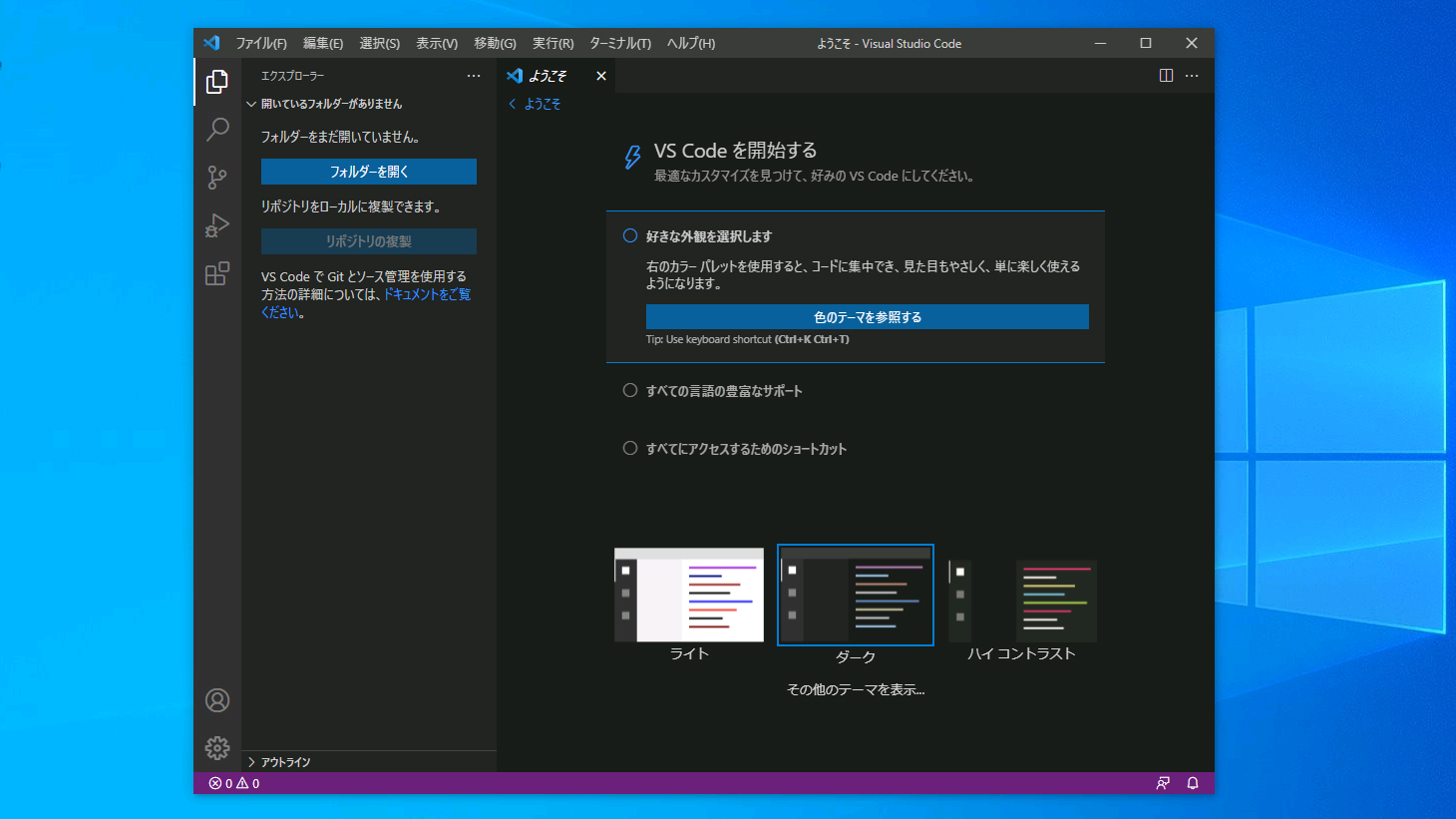
Task: Select the すべてにアクセスするためのショートカット step radio
Action: point(630,449)
